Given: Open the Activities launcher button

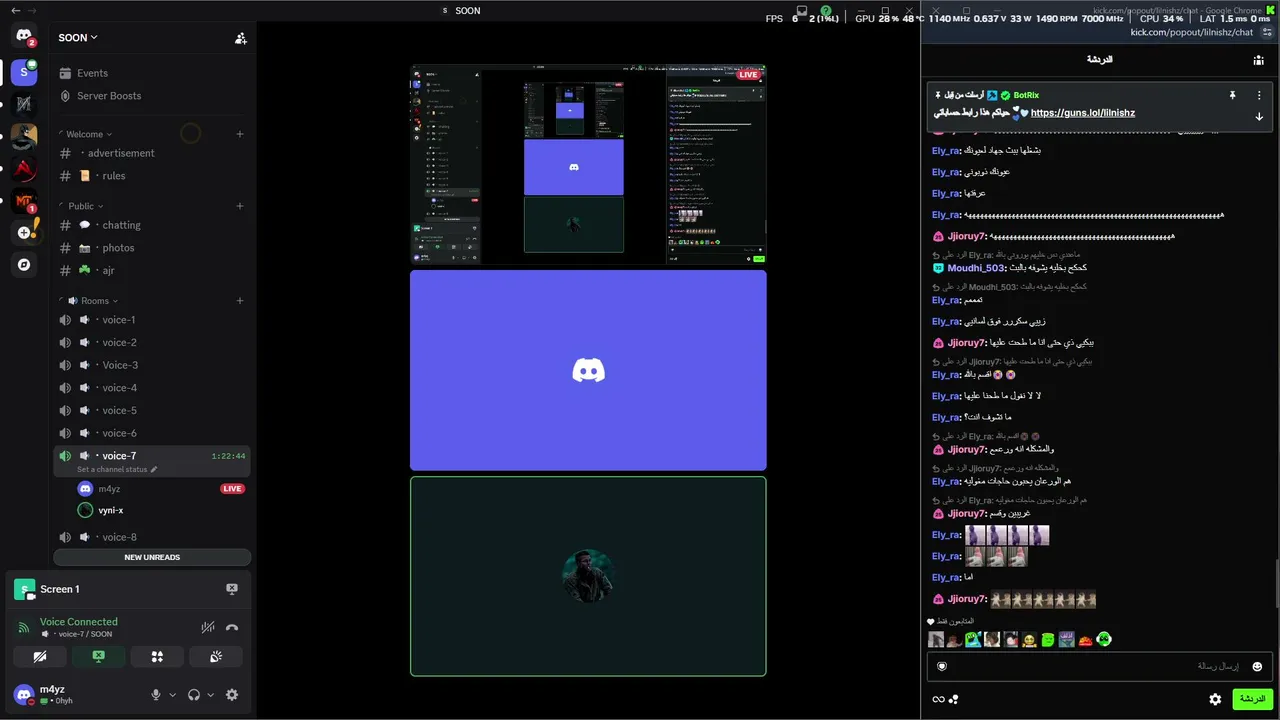Looking at the screenshot, I should [157, 657].
